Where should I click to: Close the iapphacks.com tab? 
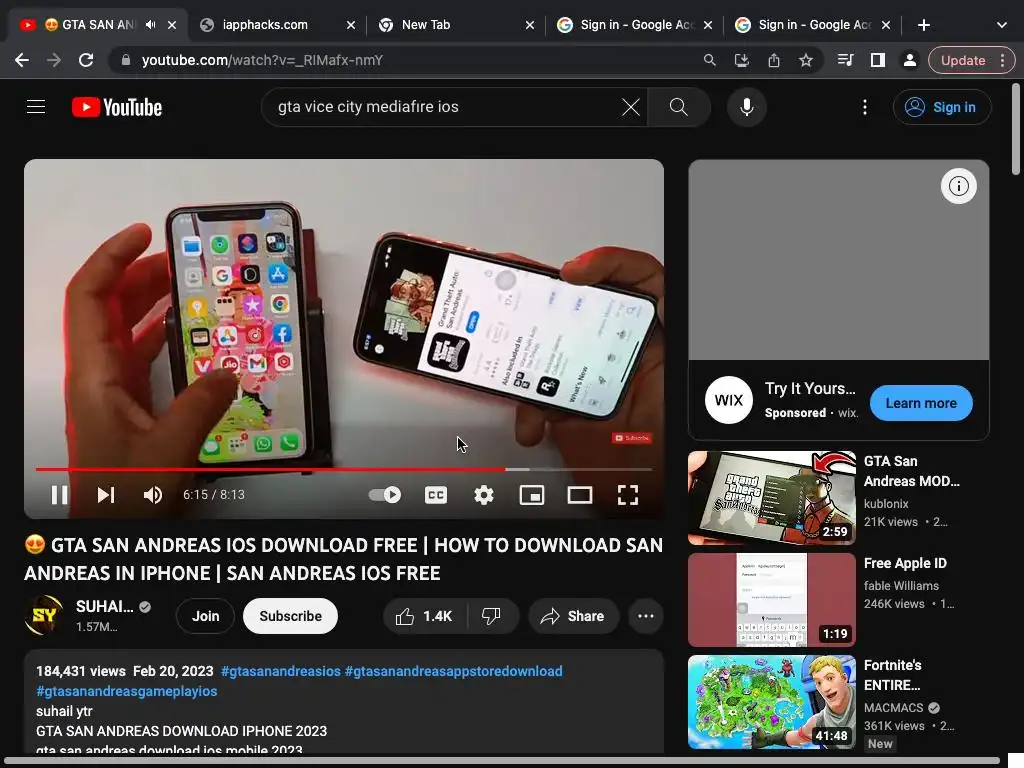point(351,25)
